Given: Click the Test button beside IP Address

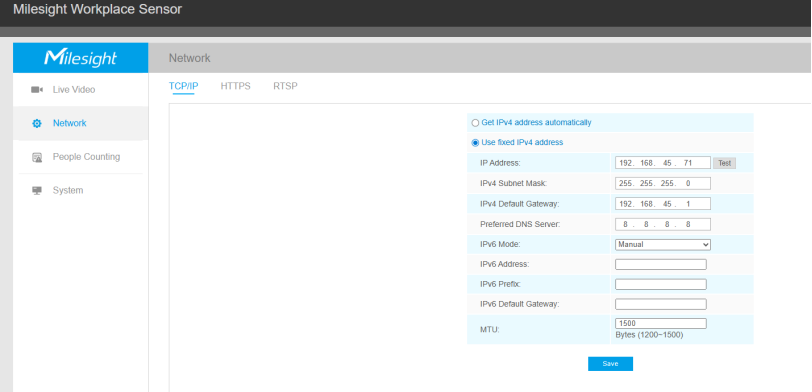Looking at the screenshot, I should (724, 163).
